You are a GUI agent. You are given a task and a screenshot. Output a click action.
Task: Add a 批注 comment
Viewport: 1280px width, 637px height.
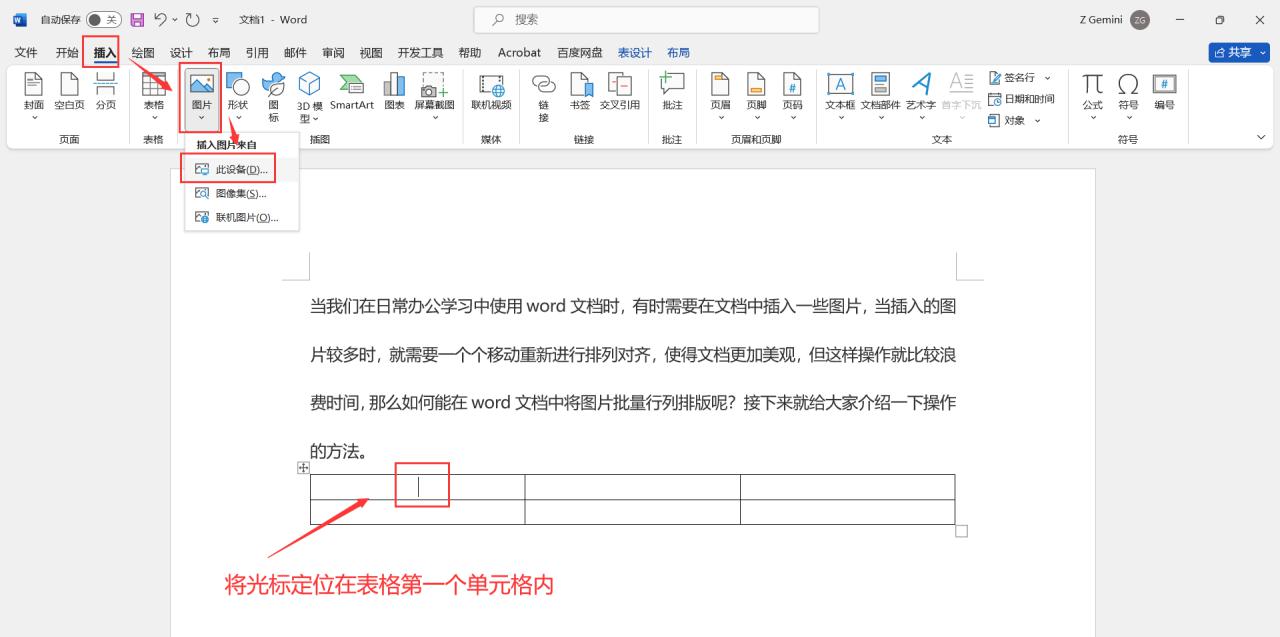(672, 92)
